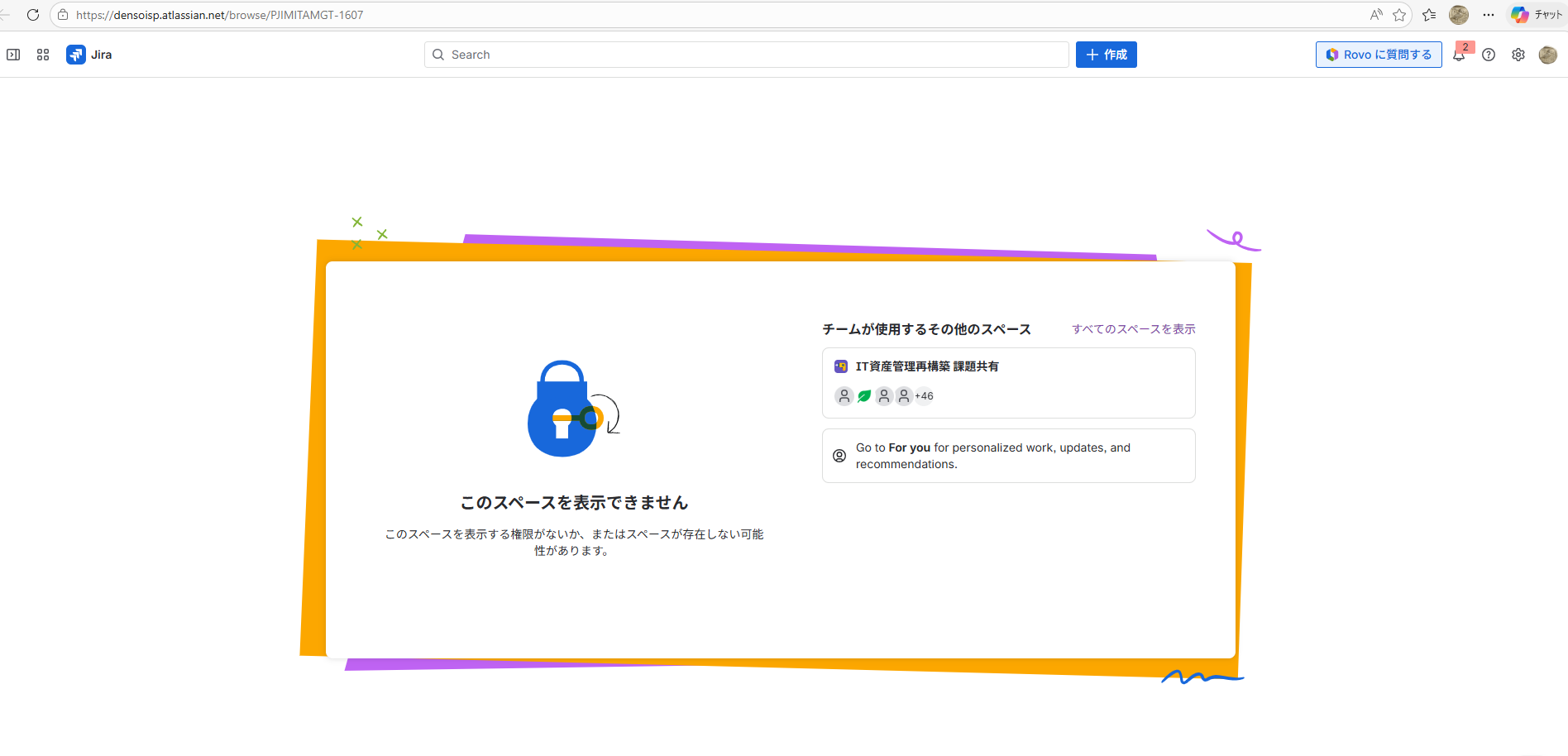This screenshot has width=1568, height=756.
Task: Open the help question mark icon
Action: (x=1489, y=55)
